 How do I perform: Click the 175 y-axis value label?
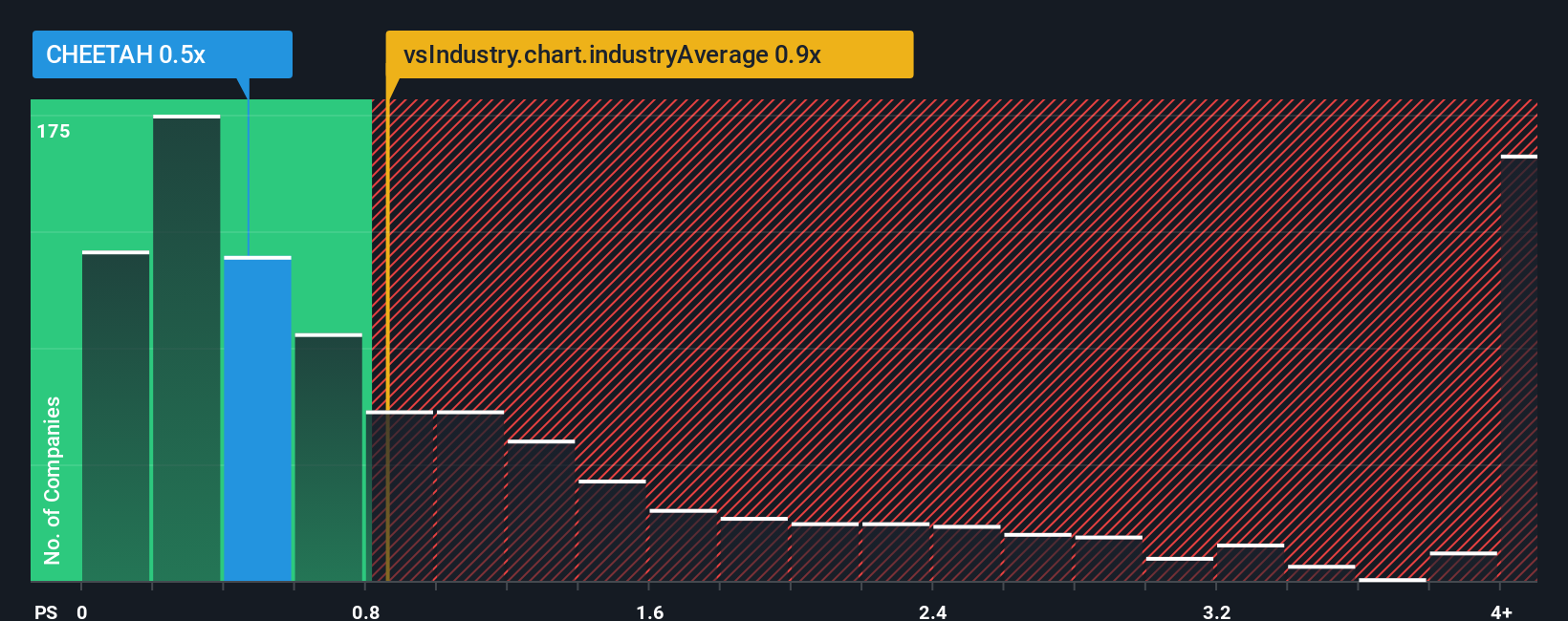click(54, 131)
